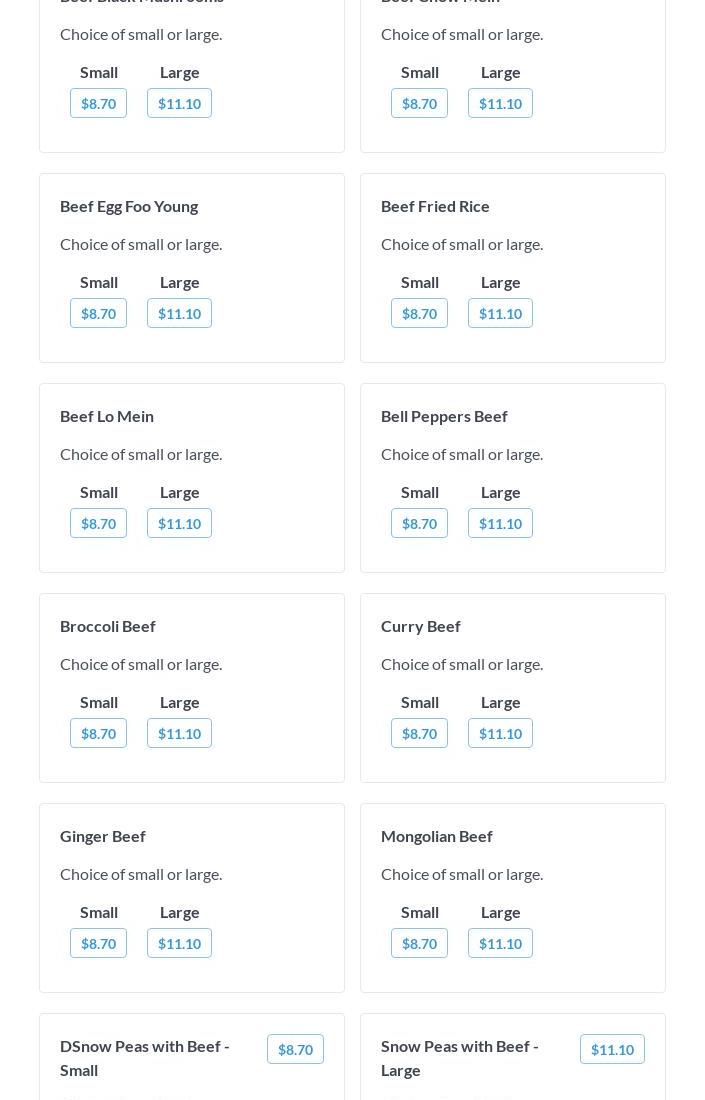Select small Beef Egg Foo Young $8.70
This screenshot has height=1100, width=705.
(x=98, y=313)
